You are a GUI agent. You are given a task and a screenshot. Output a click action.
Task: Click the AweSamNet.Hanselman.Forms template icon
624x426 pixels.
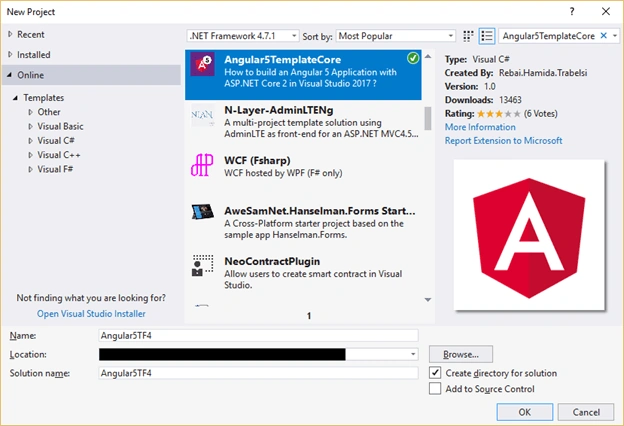point(202,212)
